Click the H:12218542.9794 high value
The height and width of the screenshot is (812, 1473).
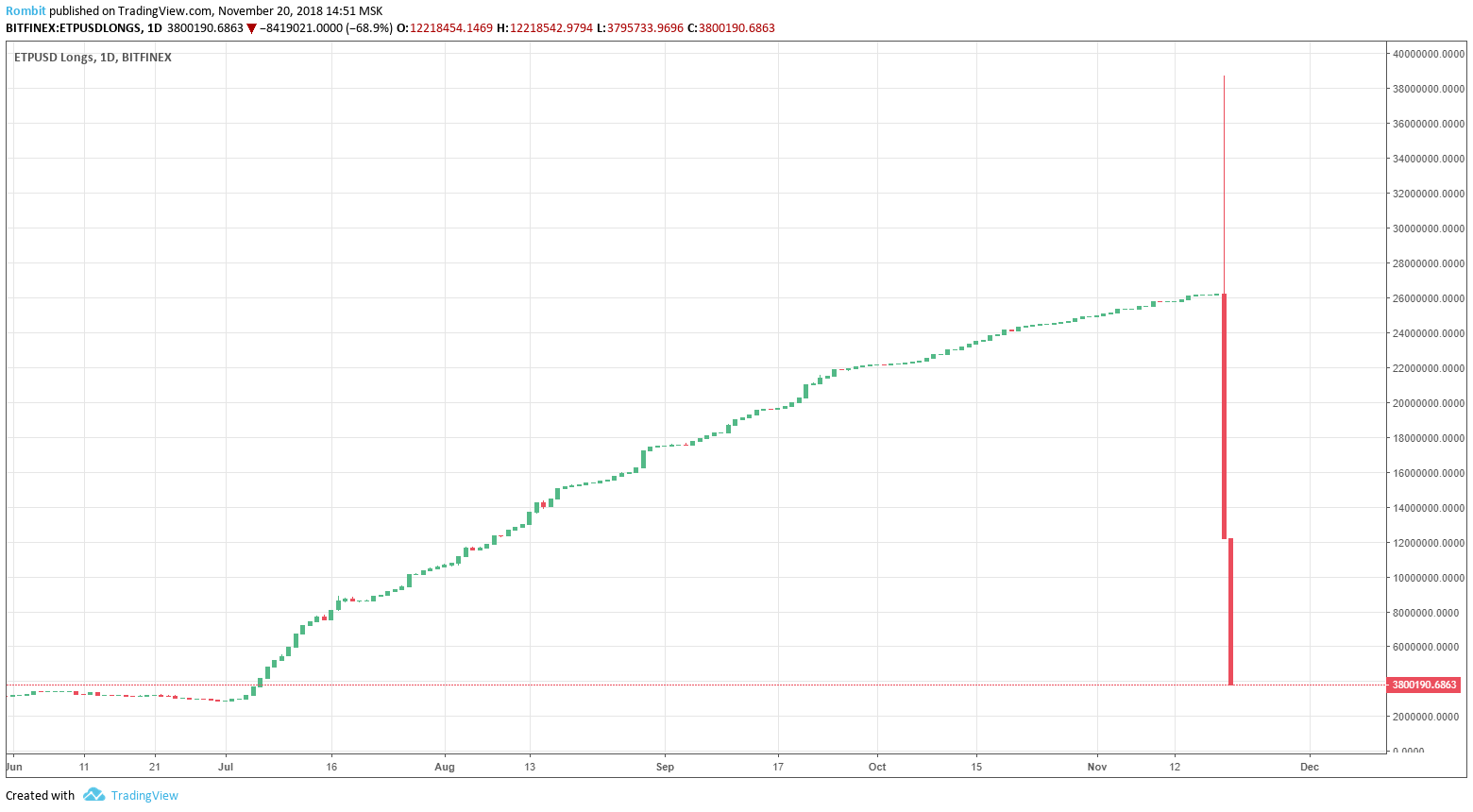(545, 28)
